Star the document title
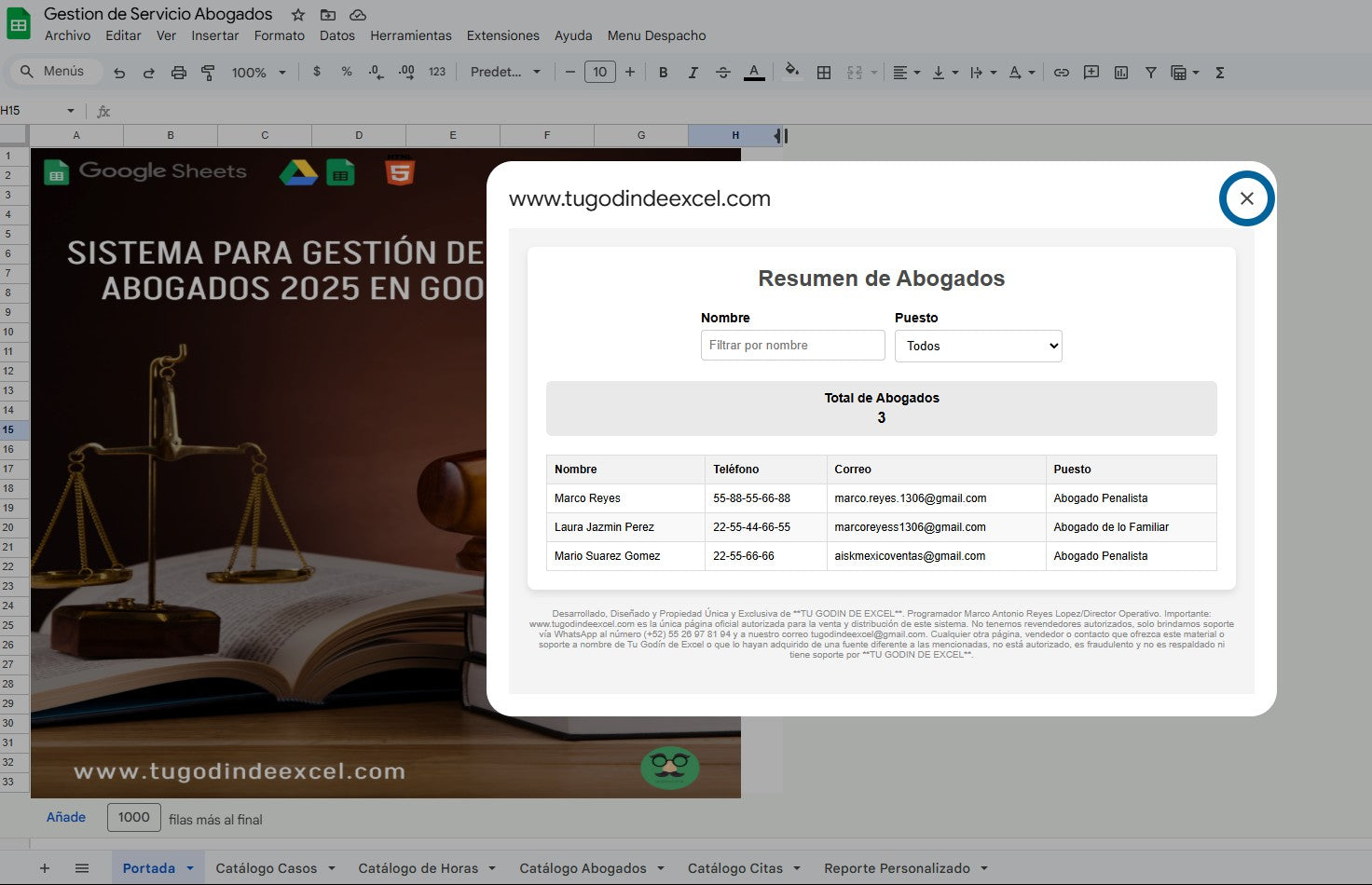Viewport: 1372px width, 885px height. (x=297, y=15)
